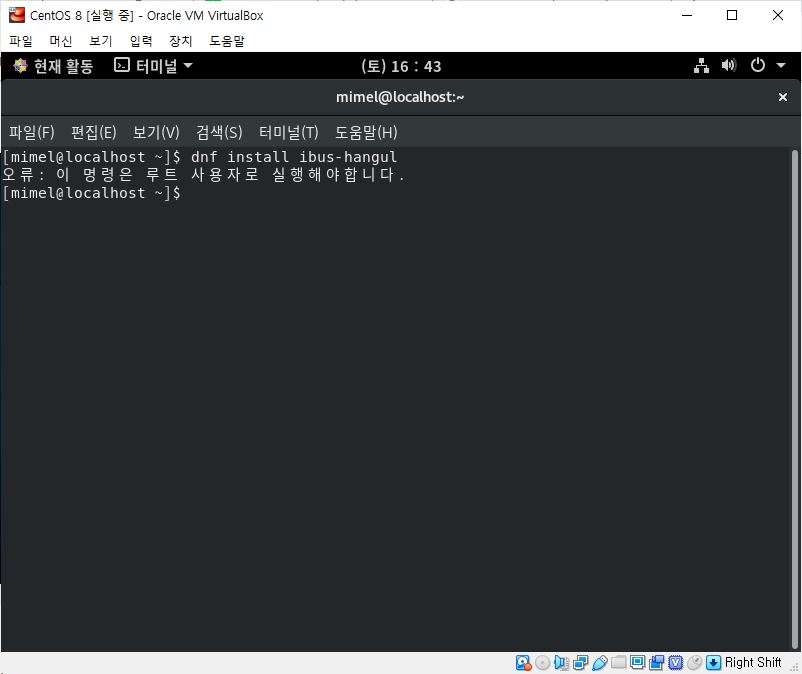This screenshot has height=674, width=802.
Task: Click the hard disk activity status icon
Action: tap(523, 663)
